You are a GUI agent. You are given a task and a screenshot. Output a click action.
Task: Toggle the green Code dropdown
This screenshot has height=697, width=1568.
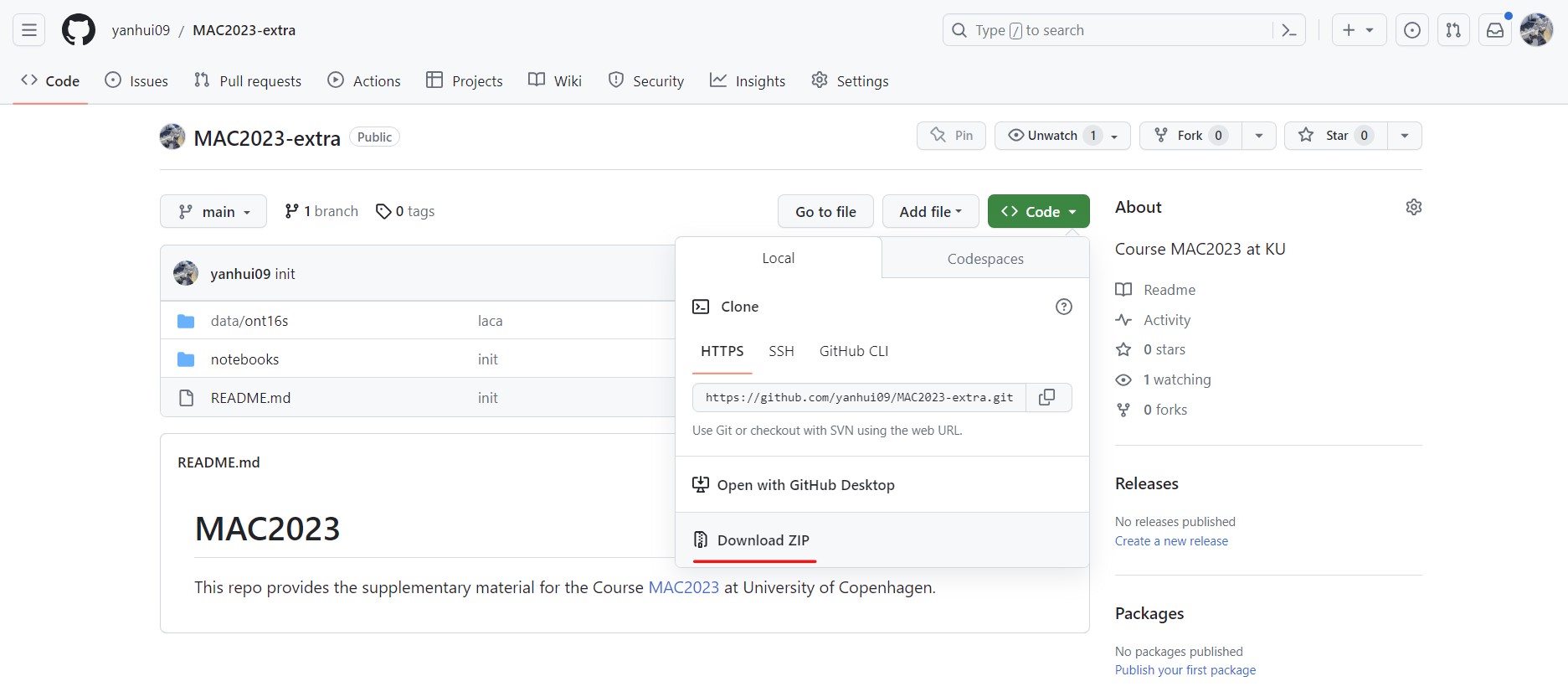(1039, 211)
